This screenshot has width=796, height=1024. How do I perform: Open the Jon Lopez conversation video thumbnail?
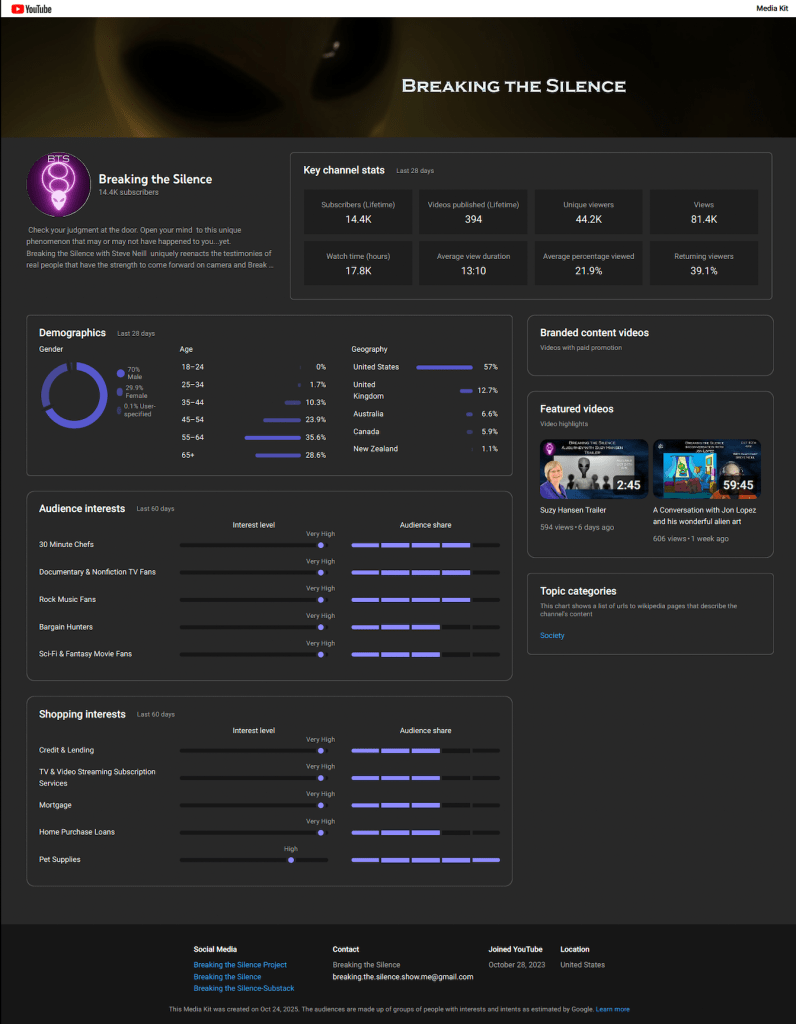(706, 468)
